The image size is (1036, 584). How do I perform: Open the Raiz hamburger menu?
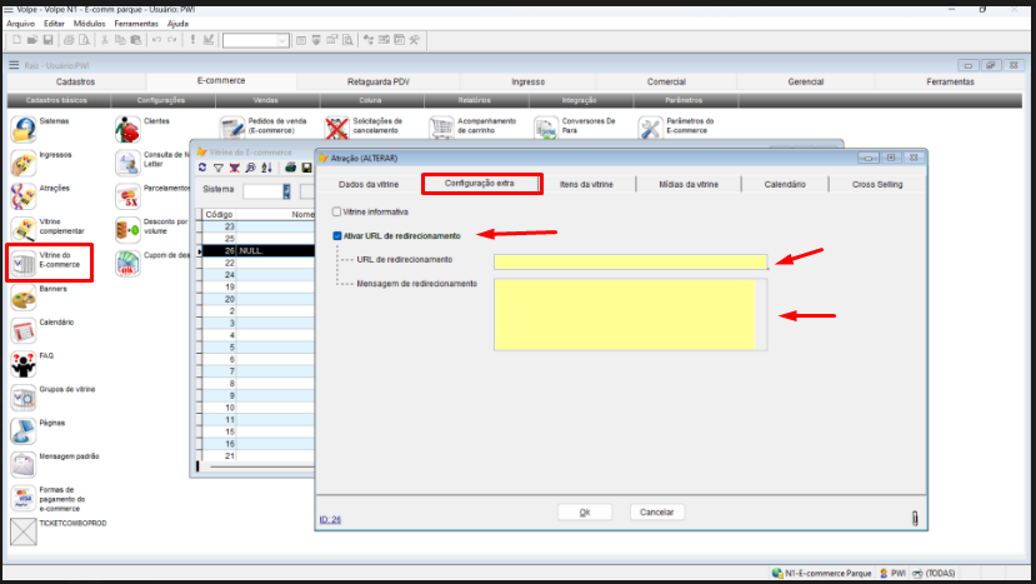click(x=14, y=65)
